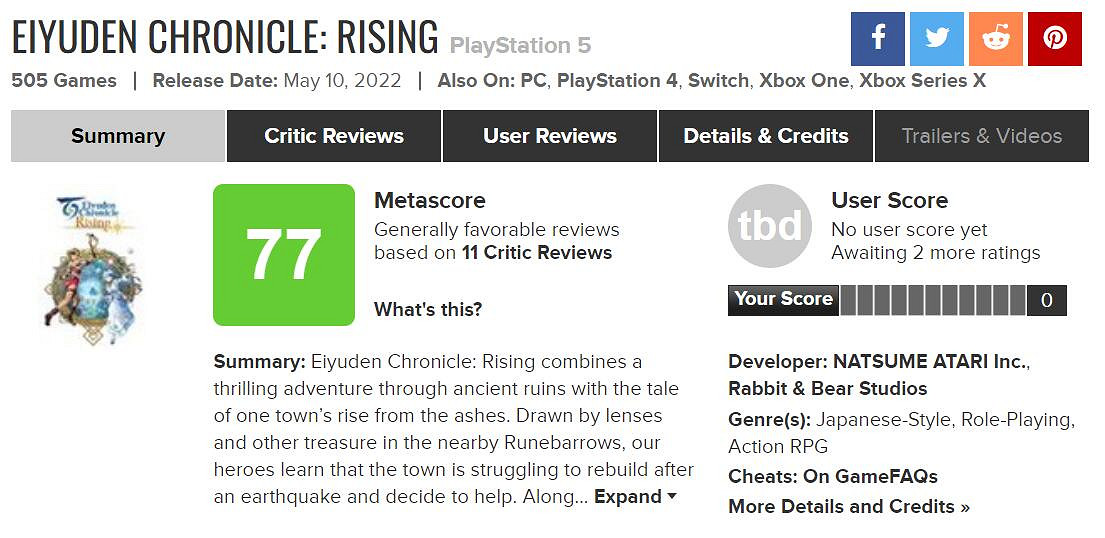
Task: Pin the page on Pinterest
Action: pyautogui.click(x=1054, y=39)
